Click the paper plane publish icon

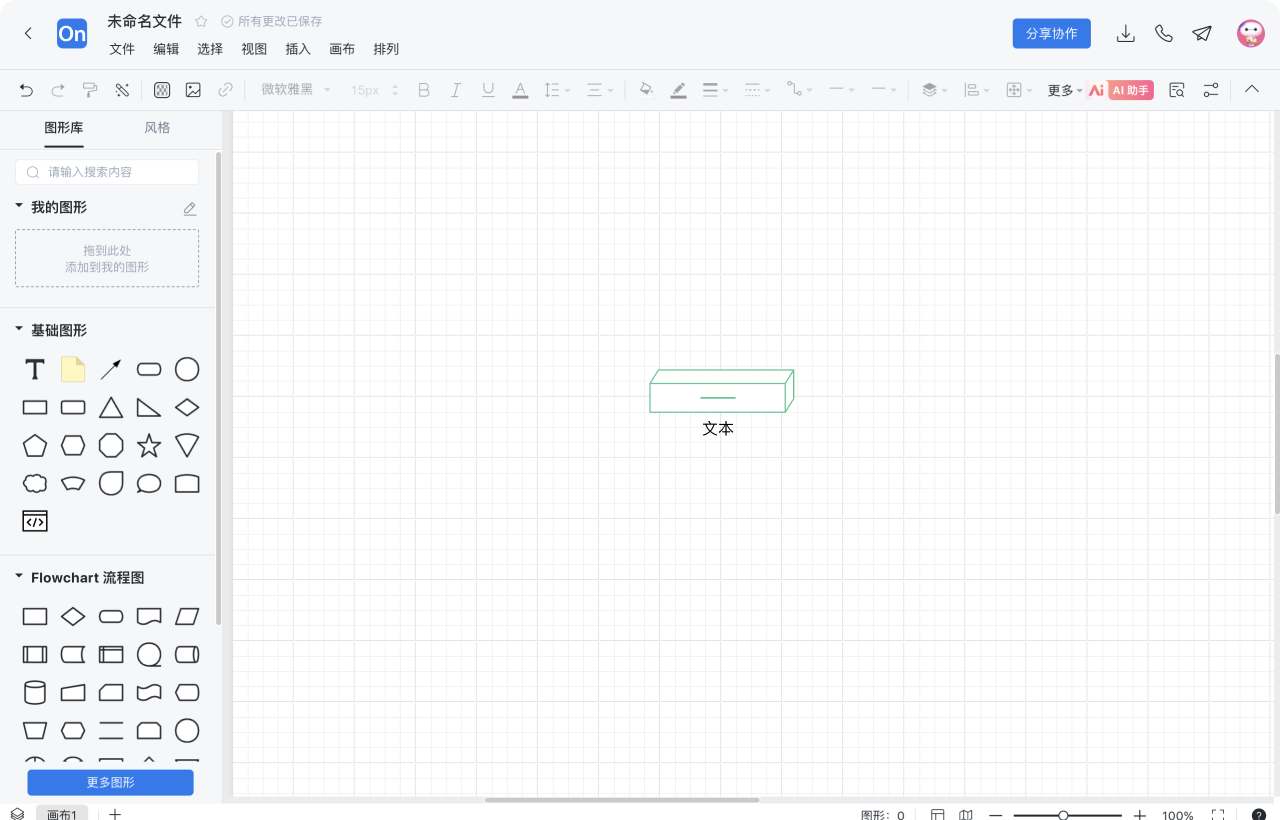coord(1202,33)
